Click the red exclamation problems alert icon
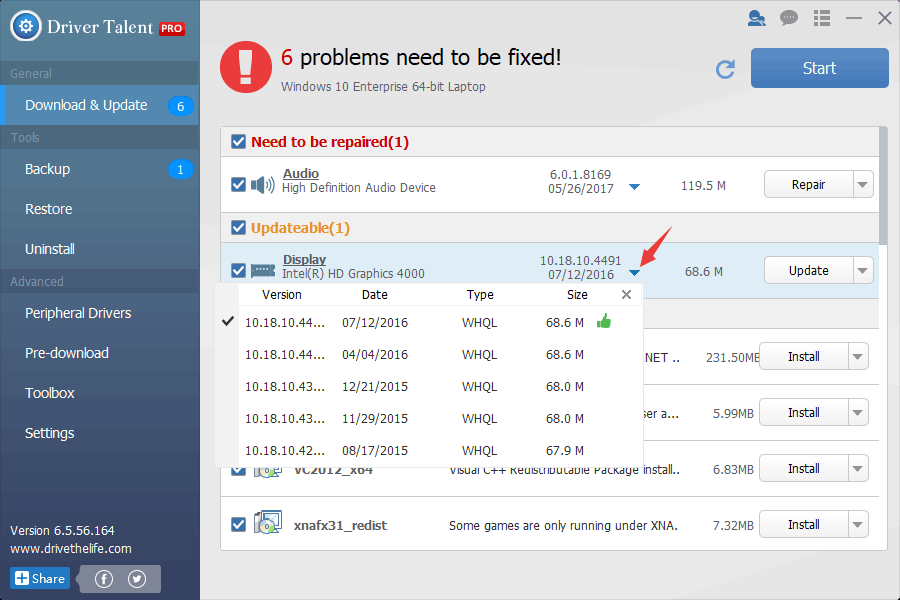Image resolution: width=900 pixels, height=600 pixels. point(246,66)
